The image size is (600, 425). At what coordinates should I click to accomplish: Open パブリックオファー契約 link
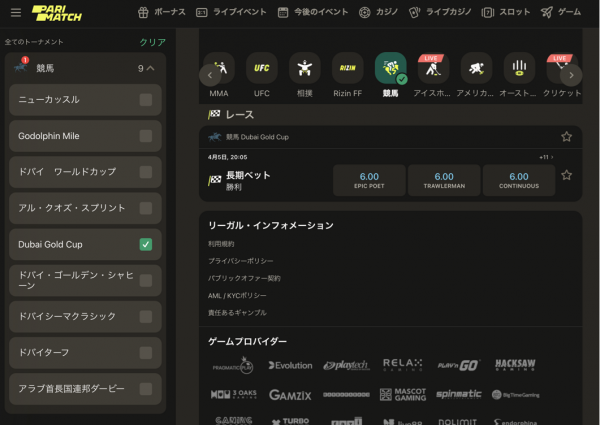coord(244,278)
